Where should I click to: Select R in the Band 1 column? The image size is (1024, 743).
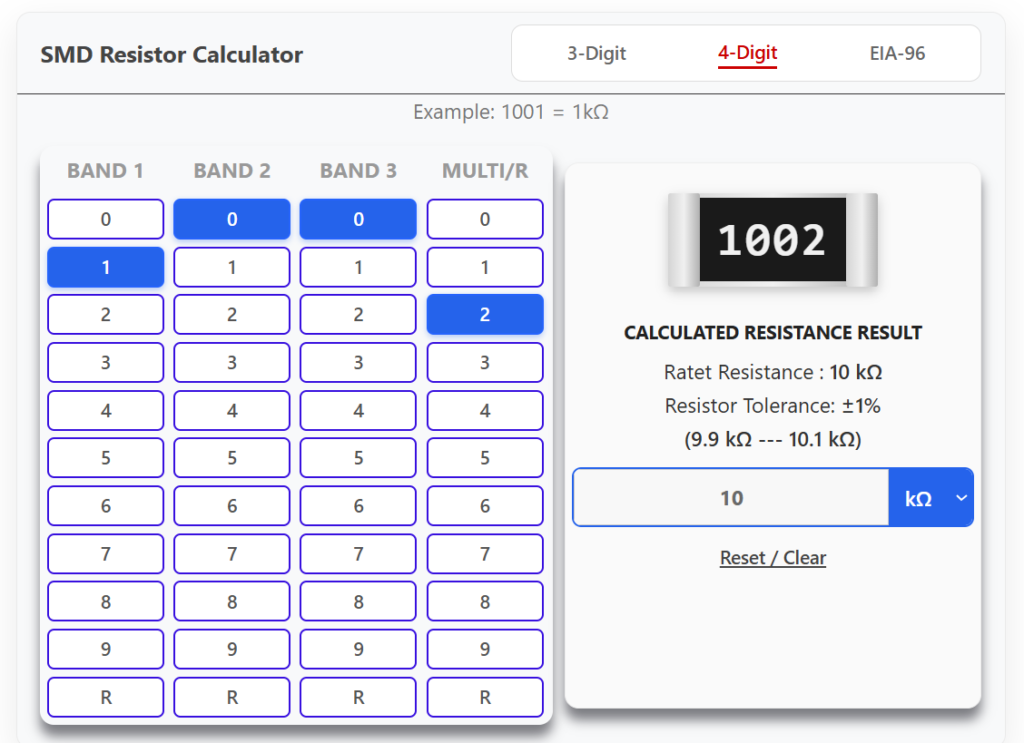[x=106, y=697]
